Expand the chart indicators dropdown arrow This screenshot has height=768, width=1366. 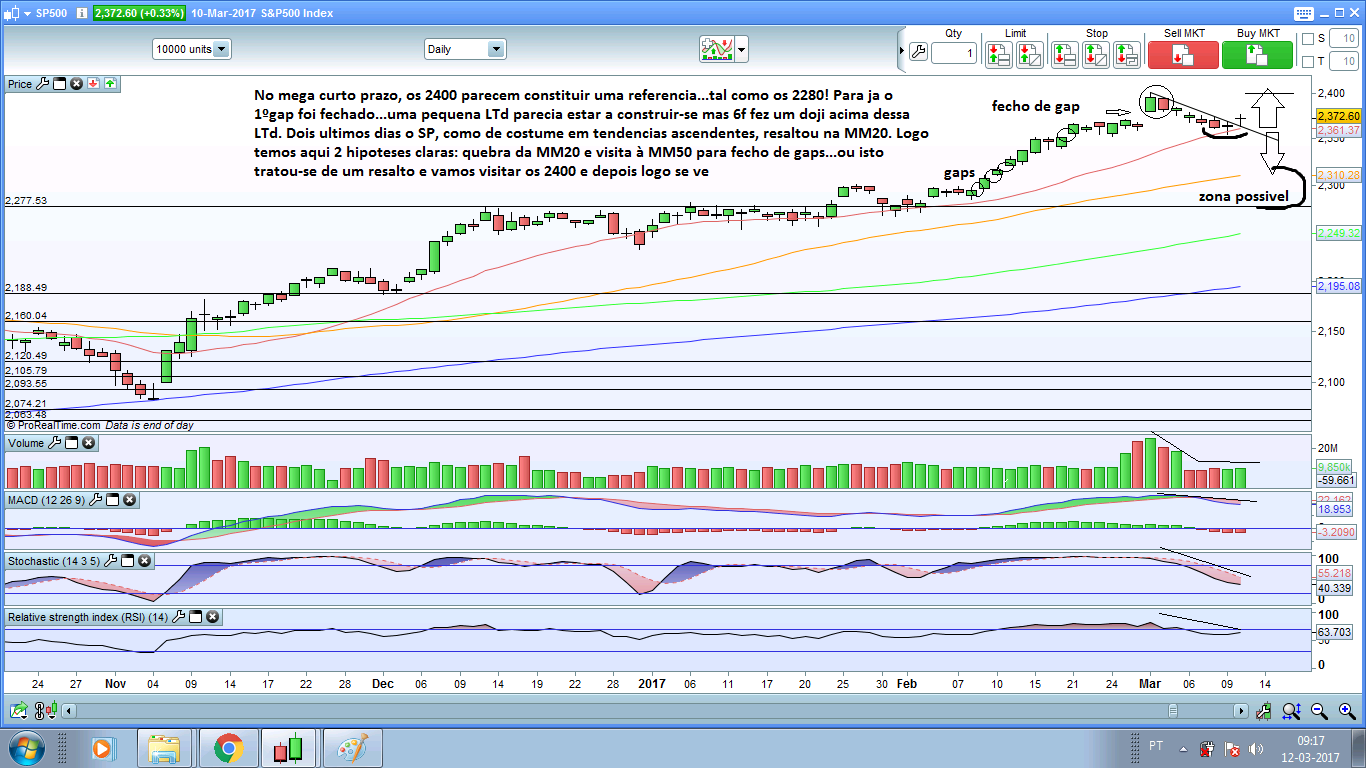(742, 48)
